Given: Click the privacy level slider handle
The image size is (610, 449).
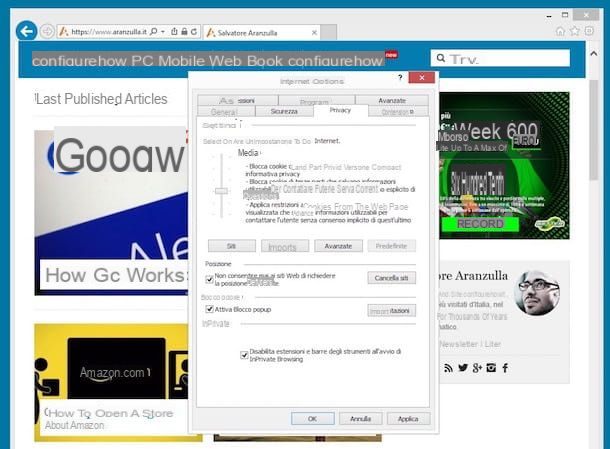Looking at the screenshot, I should click(221, 191).
